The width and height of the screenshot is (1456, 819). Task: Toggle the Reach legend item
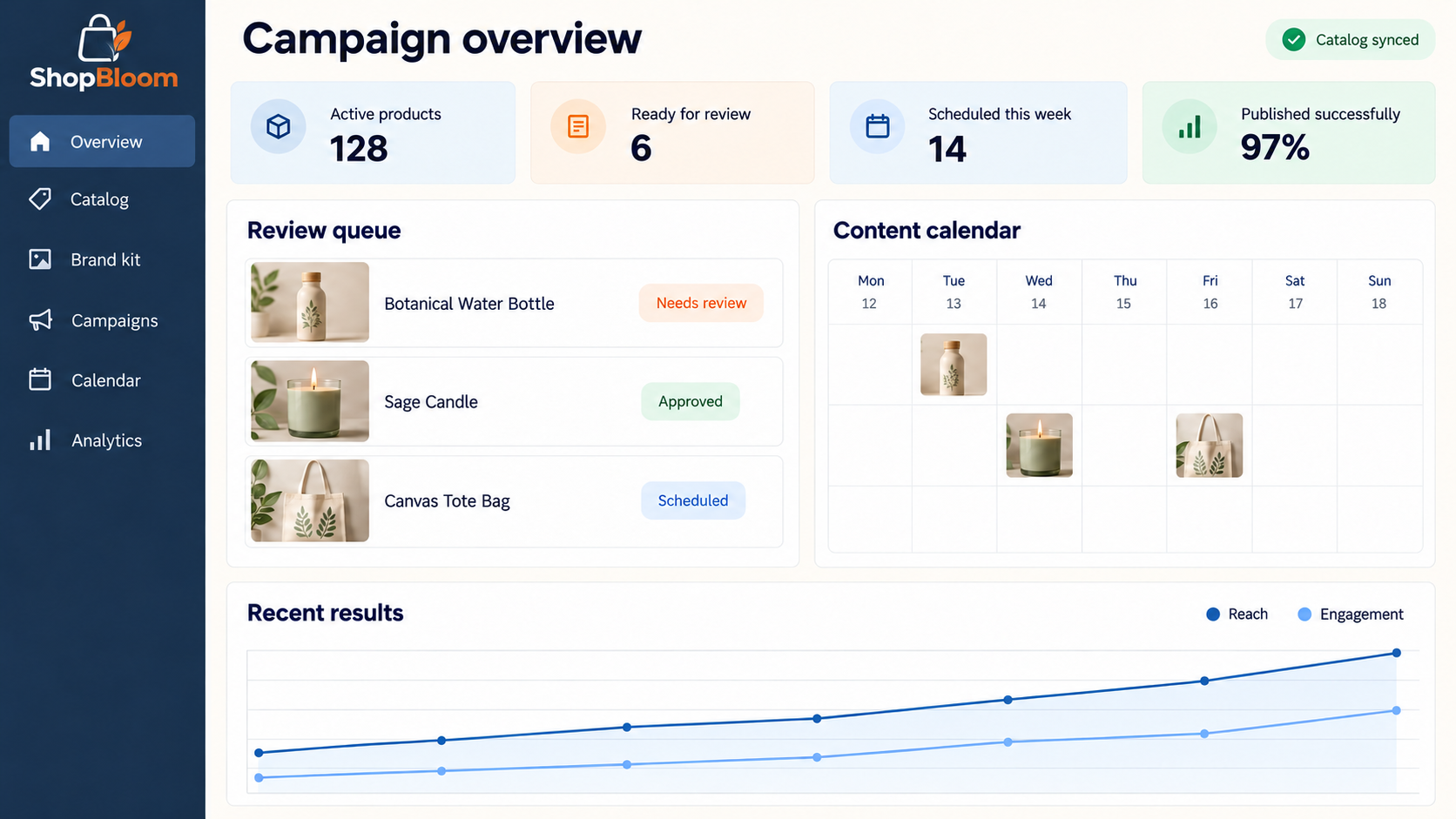pyautogui.click(x=1237, y=614)
